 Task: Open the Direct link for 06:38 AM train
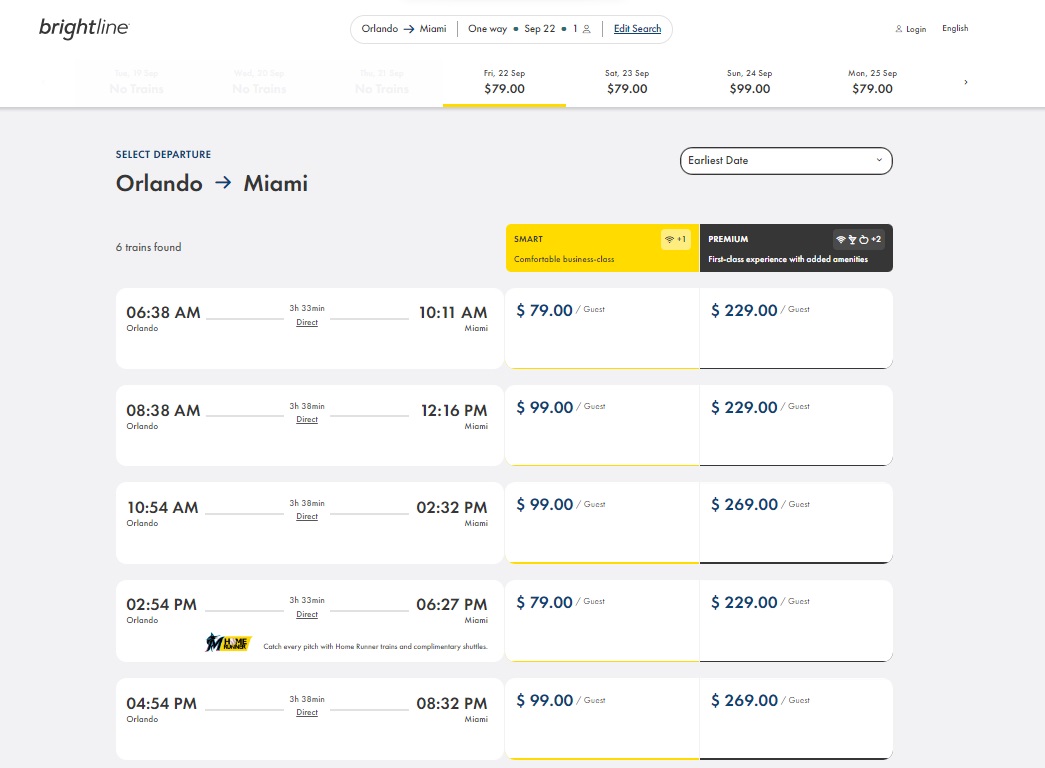pos(307,322)
